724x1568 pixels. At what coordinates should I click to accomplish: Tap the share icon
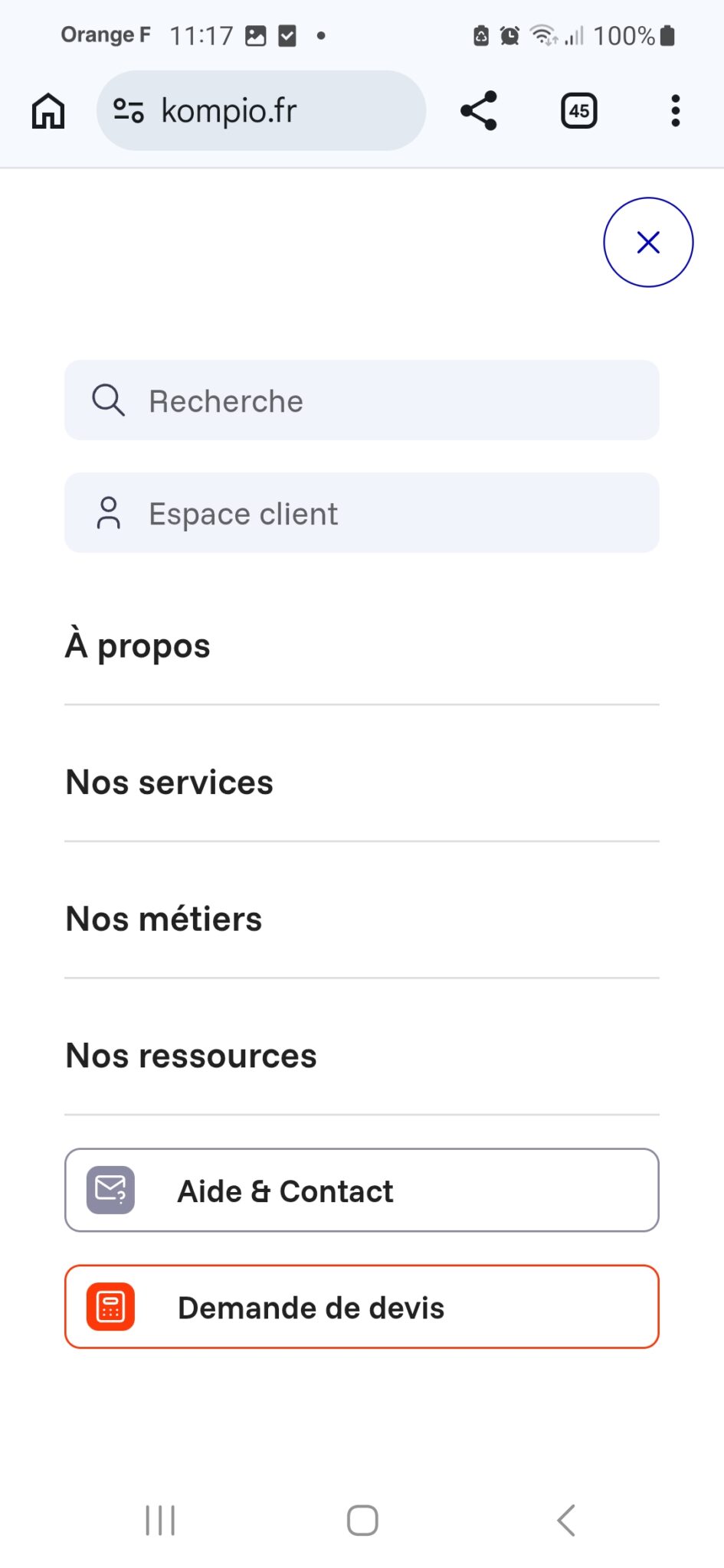coord(479,111)
